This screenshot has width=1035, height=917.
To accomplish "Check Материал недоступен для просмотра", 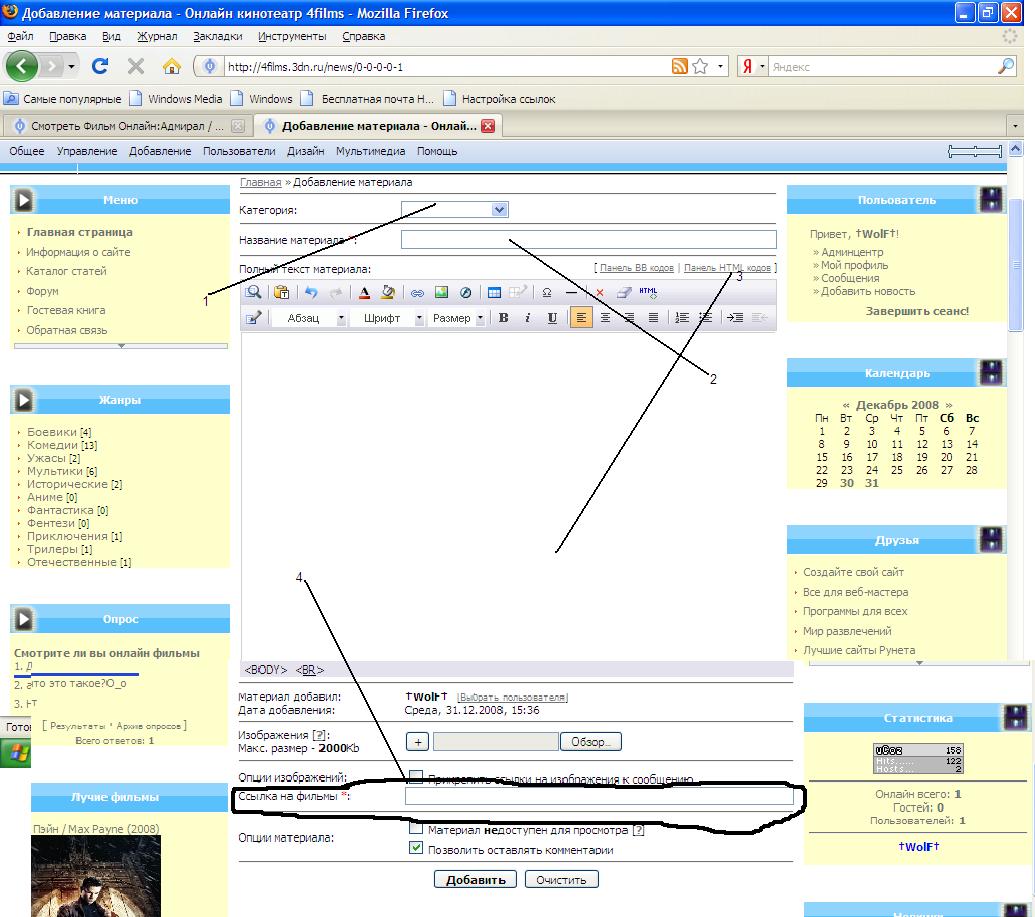I will [x=416, y=830].
